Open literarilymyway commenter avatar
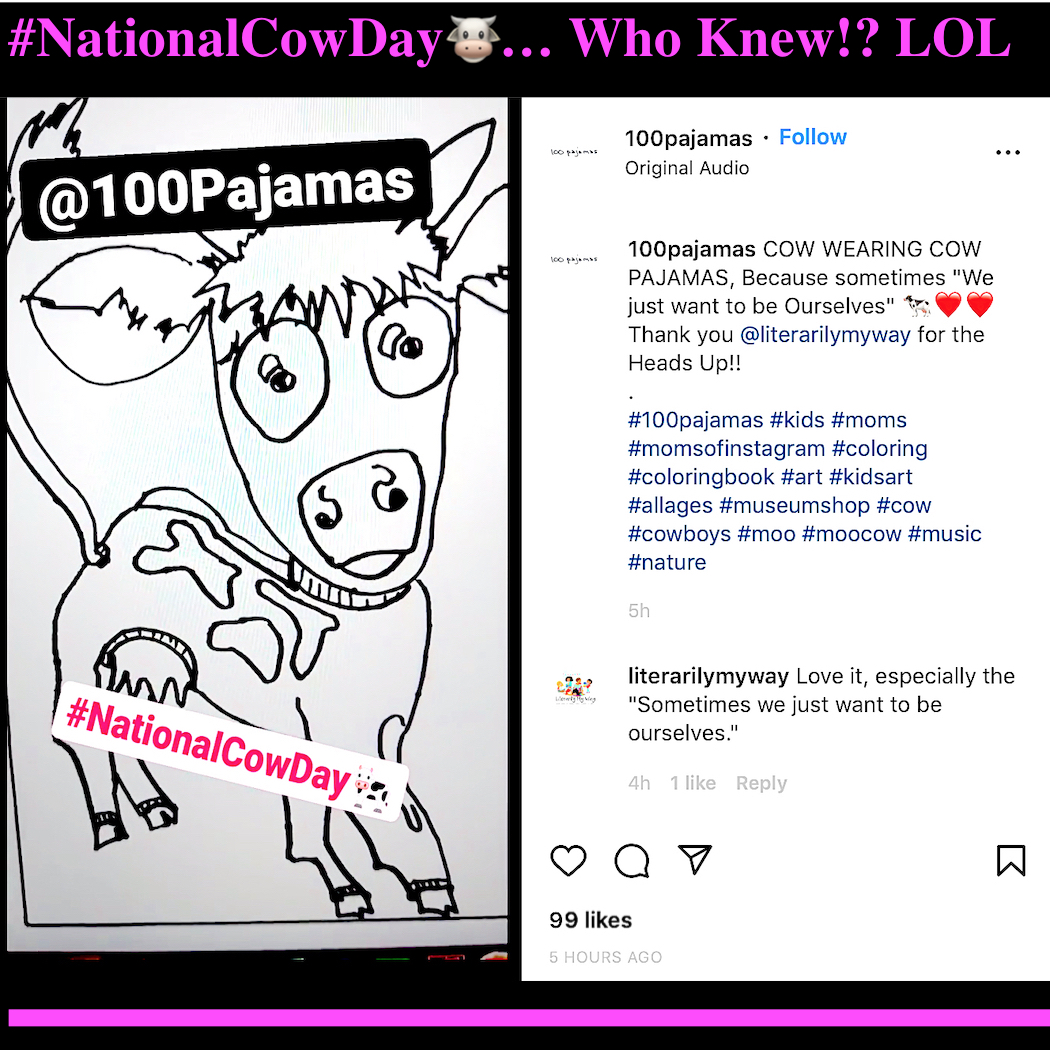 point(575,689)
